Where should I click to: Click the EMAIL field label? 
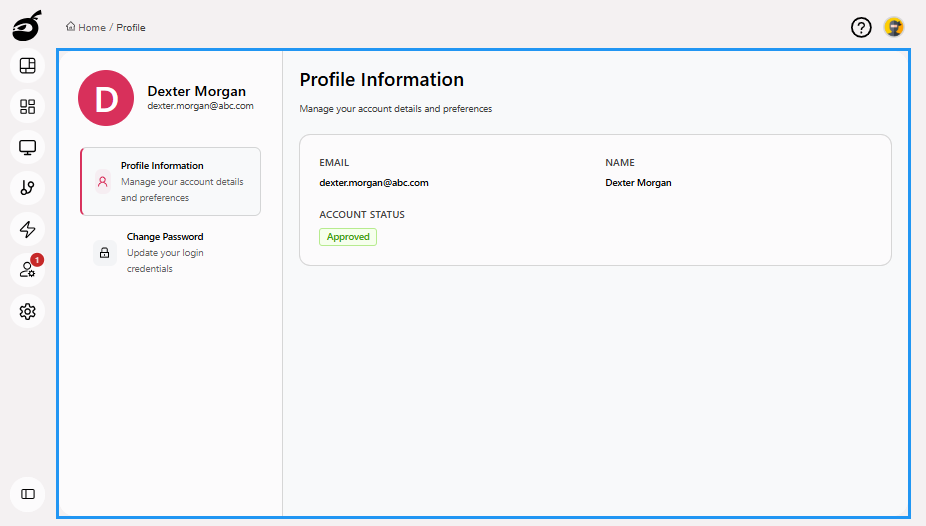334,162
